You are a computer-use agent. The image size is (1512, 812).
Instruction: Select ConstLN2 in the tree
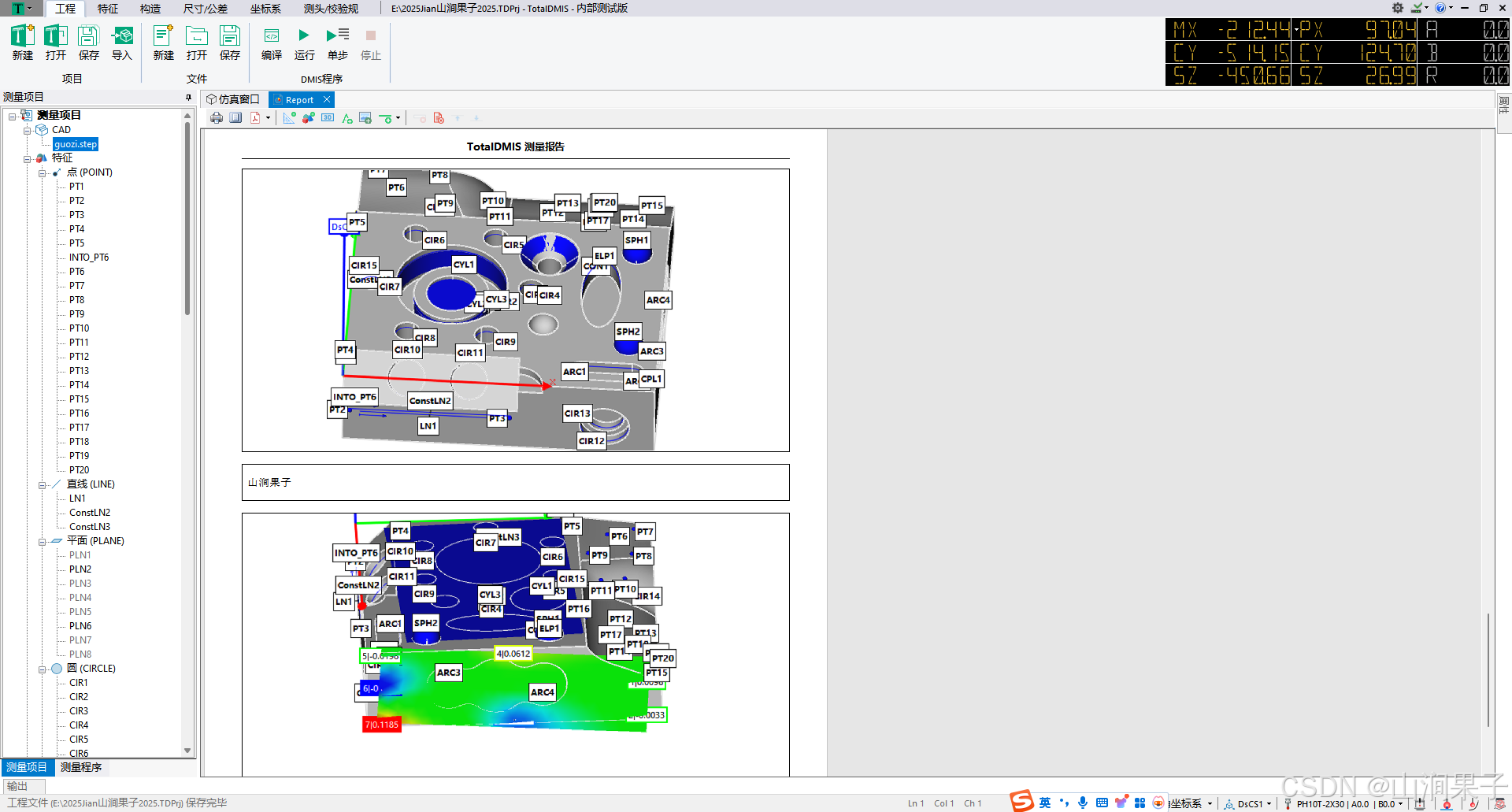point(90,513)
